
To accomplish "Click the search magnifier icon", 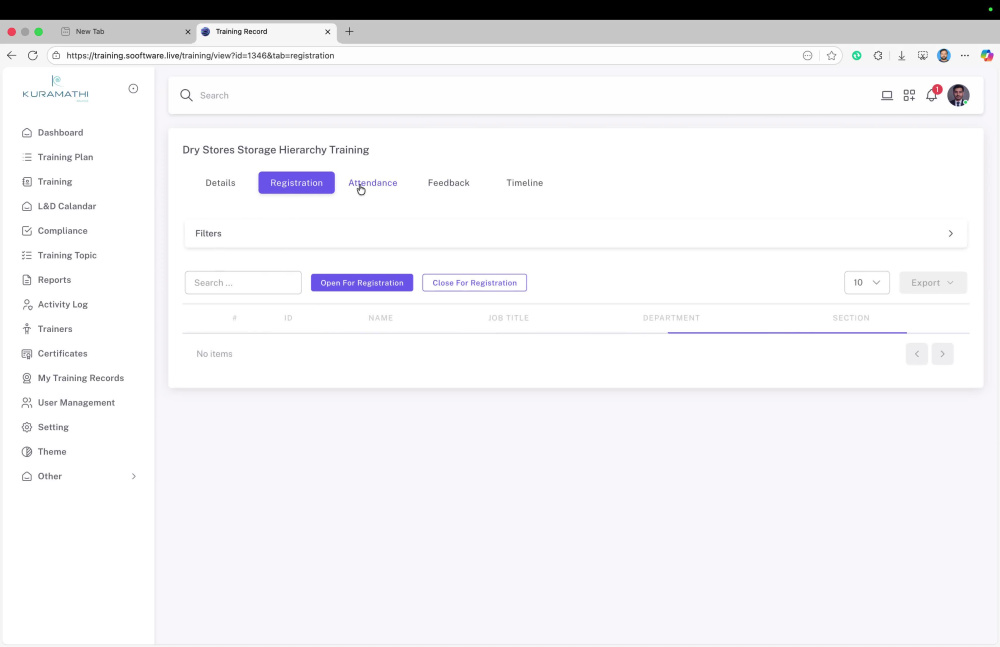I will [186, 95].
